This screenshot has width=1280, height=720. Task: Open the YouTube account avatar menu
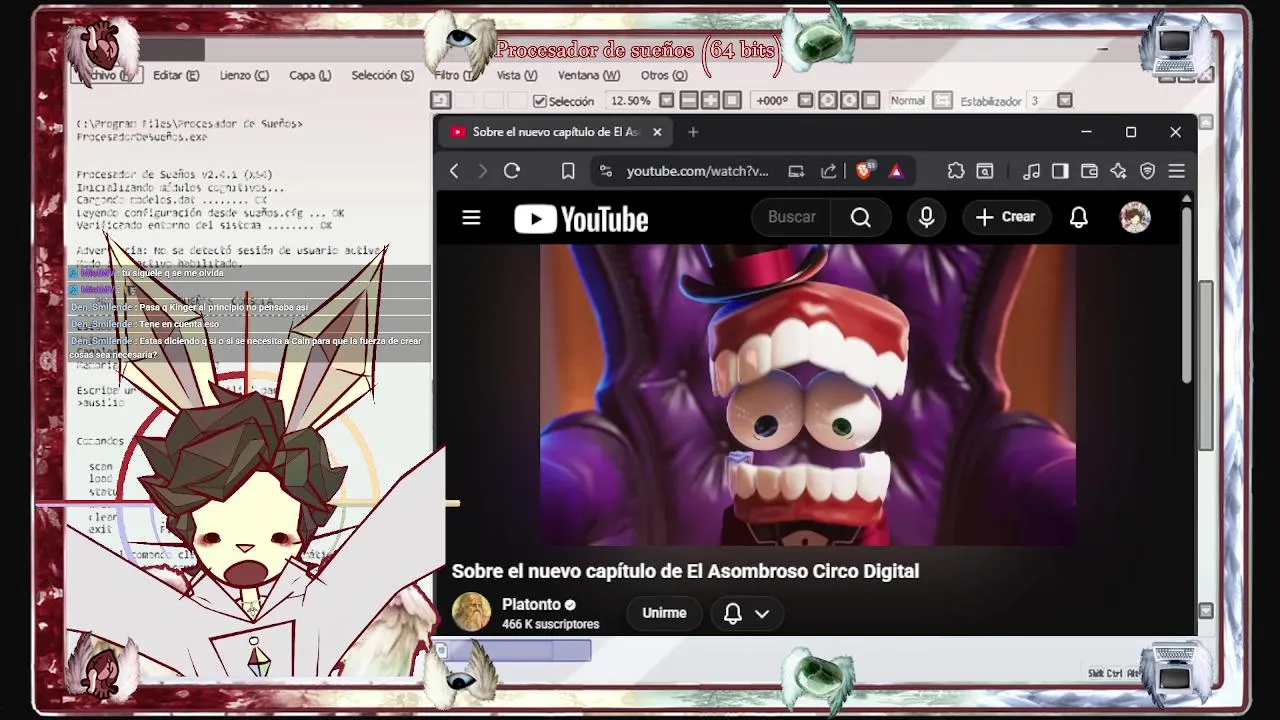pos(1135,217)
